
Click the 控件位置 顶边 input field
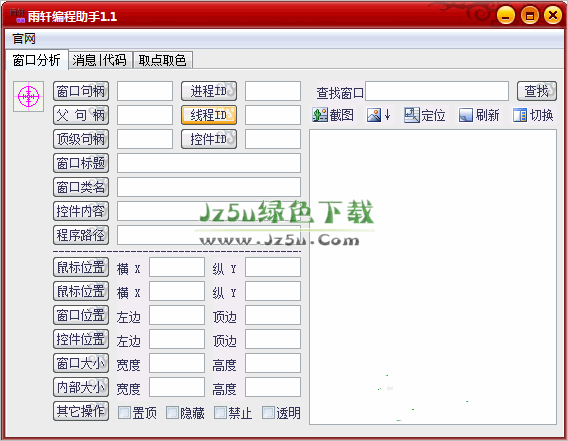[x=273, y=339]
